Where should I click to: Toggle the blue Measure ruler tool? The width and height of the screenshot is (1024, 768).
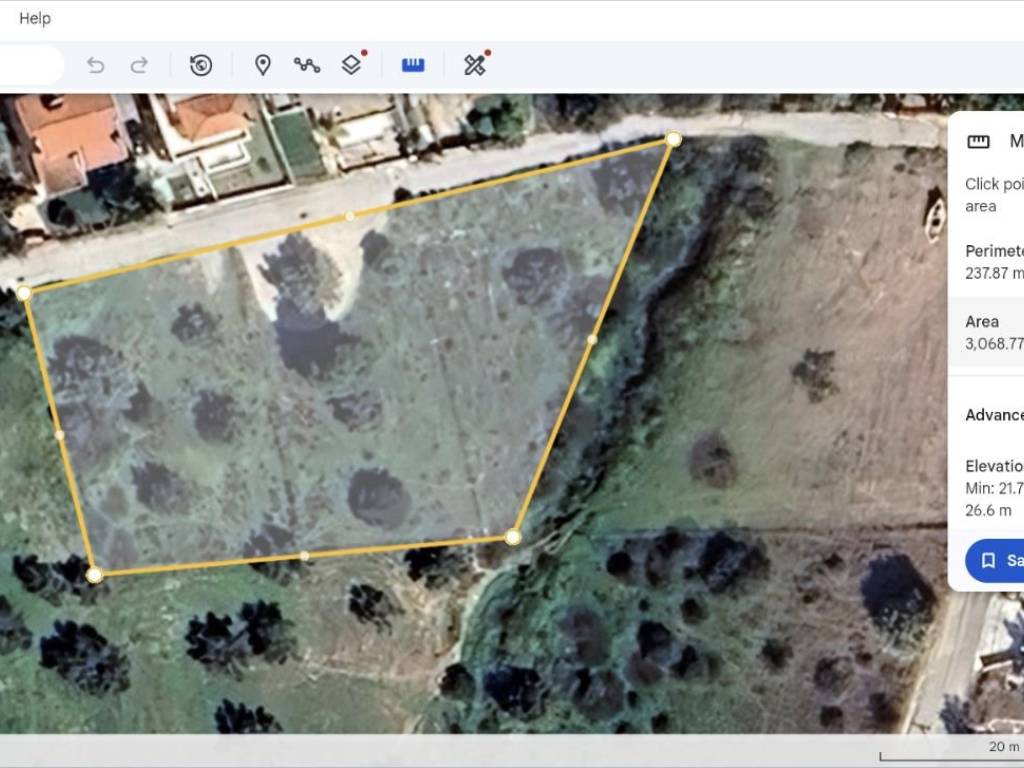[x=413, y=65]
